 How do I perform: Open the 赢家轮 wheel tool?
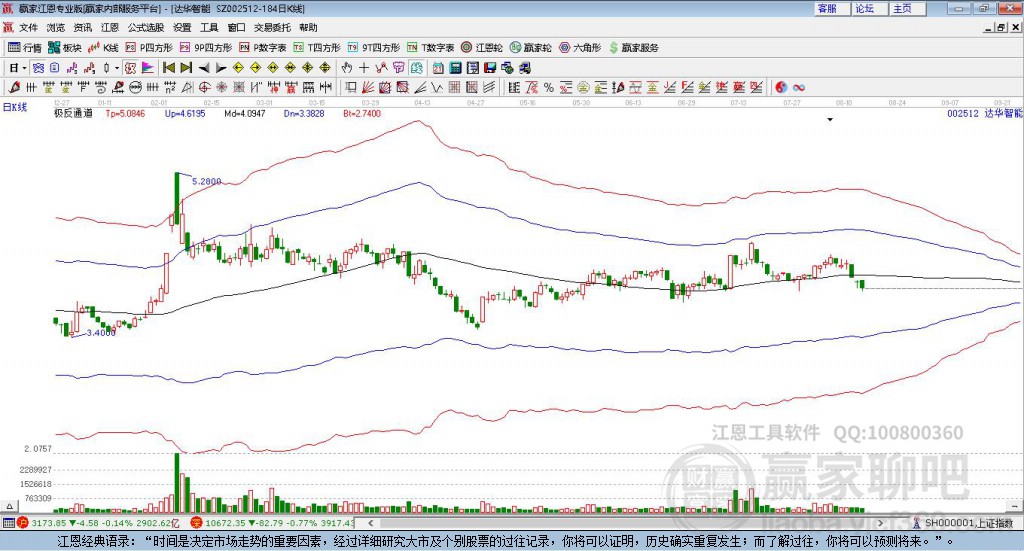[x=530, y=48]
